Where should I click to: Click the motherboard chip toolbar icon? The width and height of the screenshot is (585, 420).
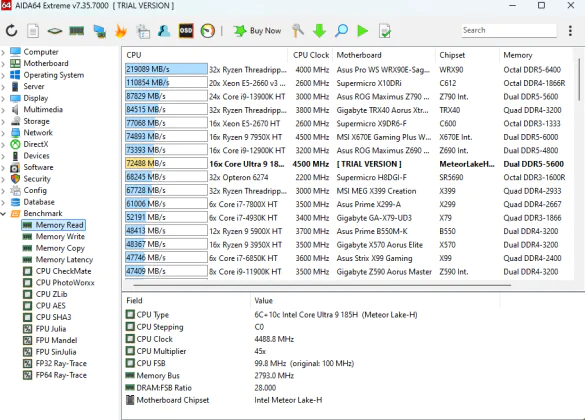54,31
